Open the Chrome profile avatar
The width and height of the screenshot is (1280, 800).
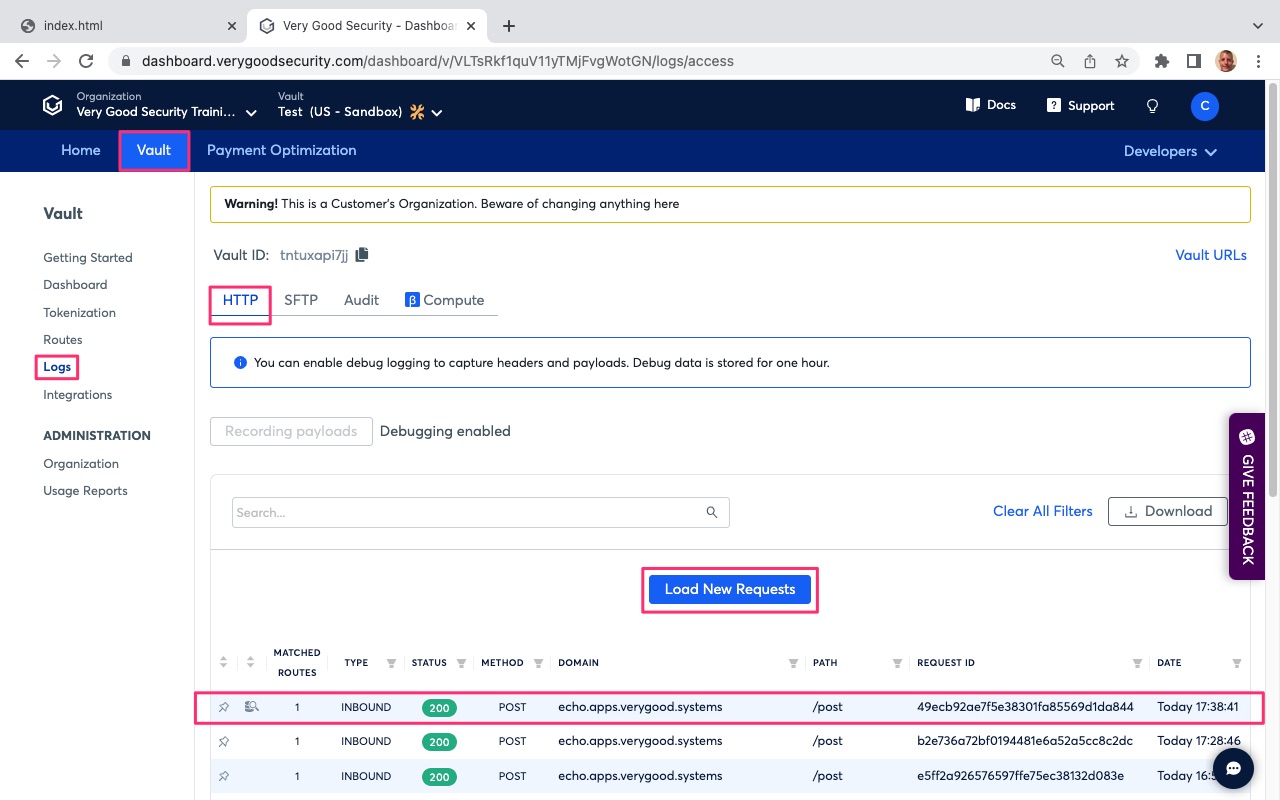click(1226, 61)
